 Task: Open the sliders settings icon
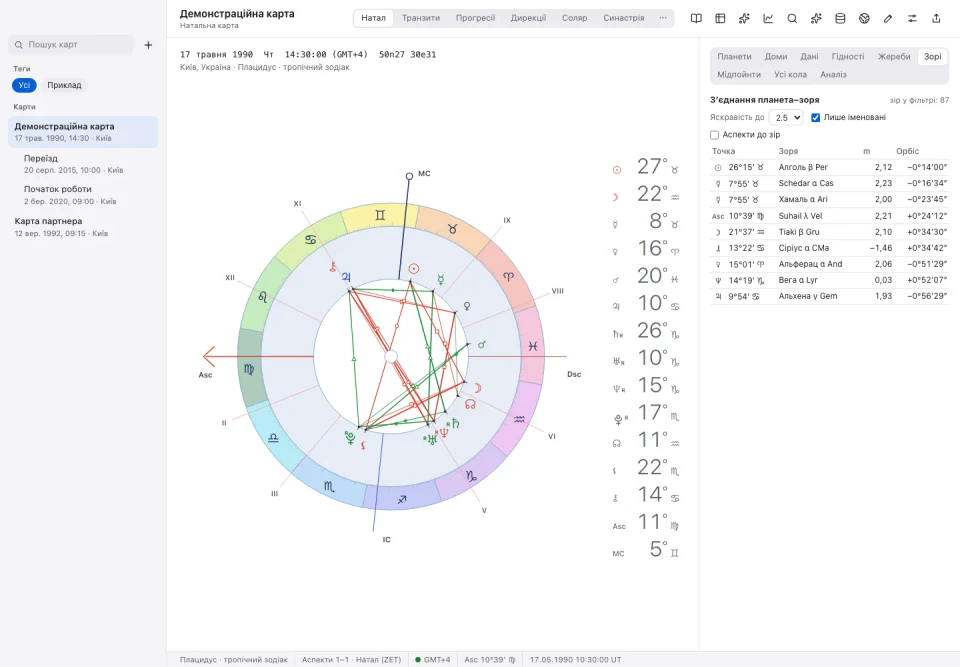coord(912,18)
